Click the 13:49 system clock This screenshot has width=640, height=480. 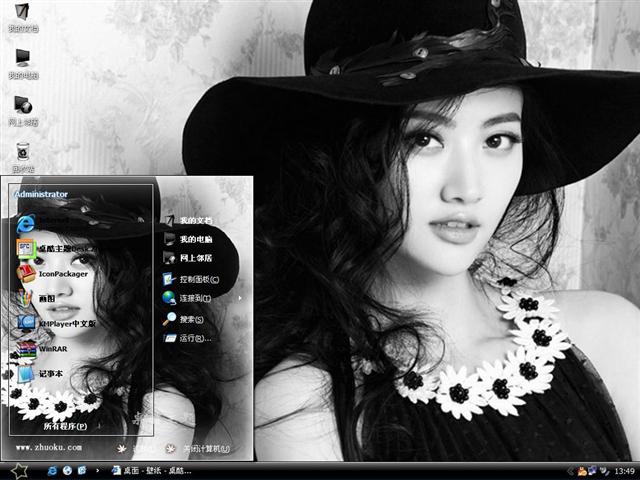tap(624, 471)
